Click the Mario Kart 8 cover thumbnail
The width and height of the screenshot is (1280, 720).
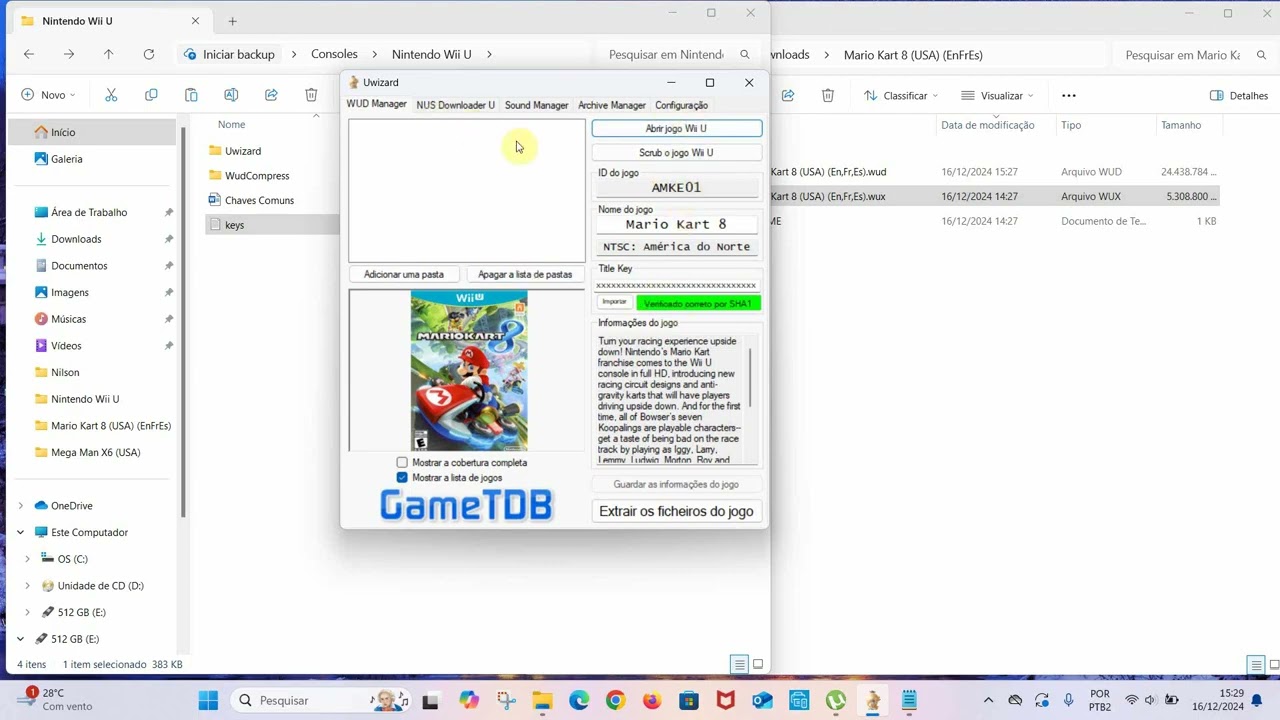point(469,371)
